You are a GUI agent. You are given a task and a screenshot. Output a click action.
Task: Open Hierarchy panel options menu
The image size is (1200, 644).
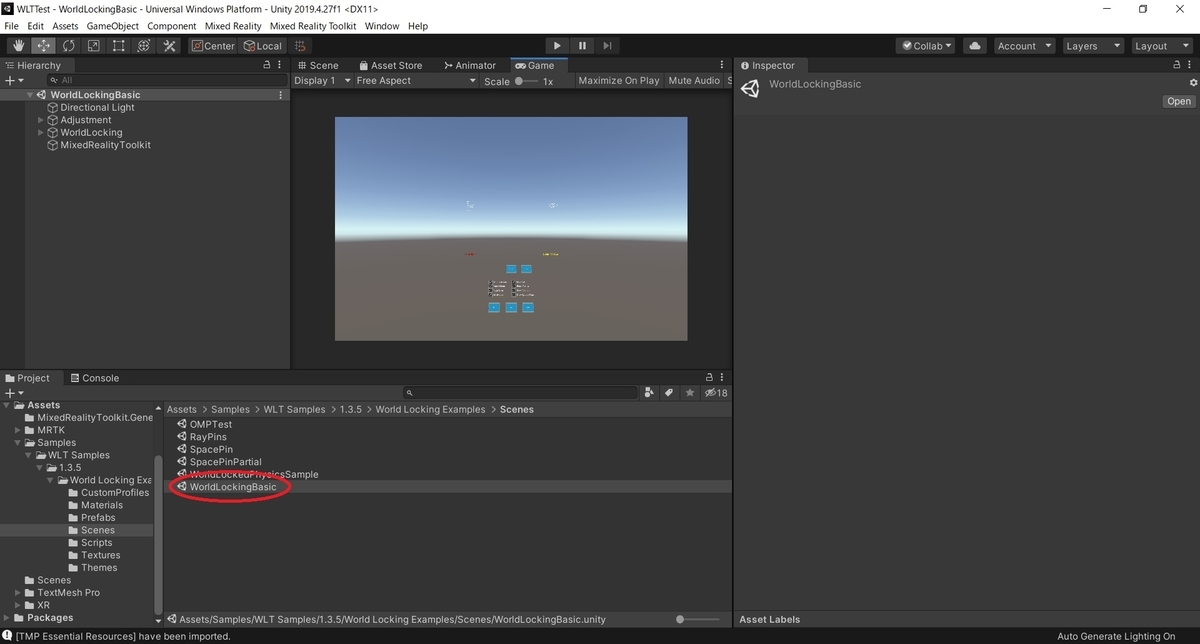[x=281, y=65]
